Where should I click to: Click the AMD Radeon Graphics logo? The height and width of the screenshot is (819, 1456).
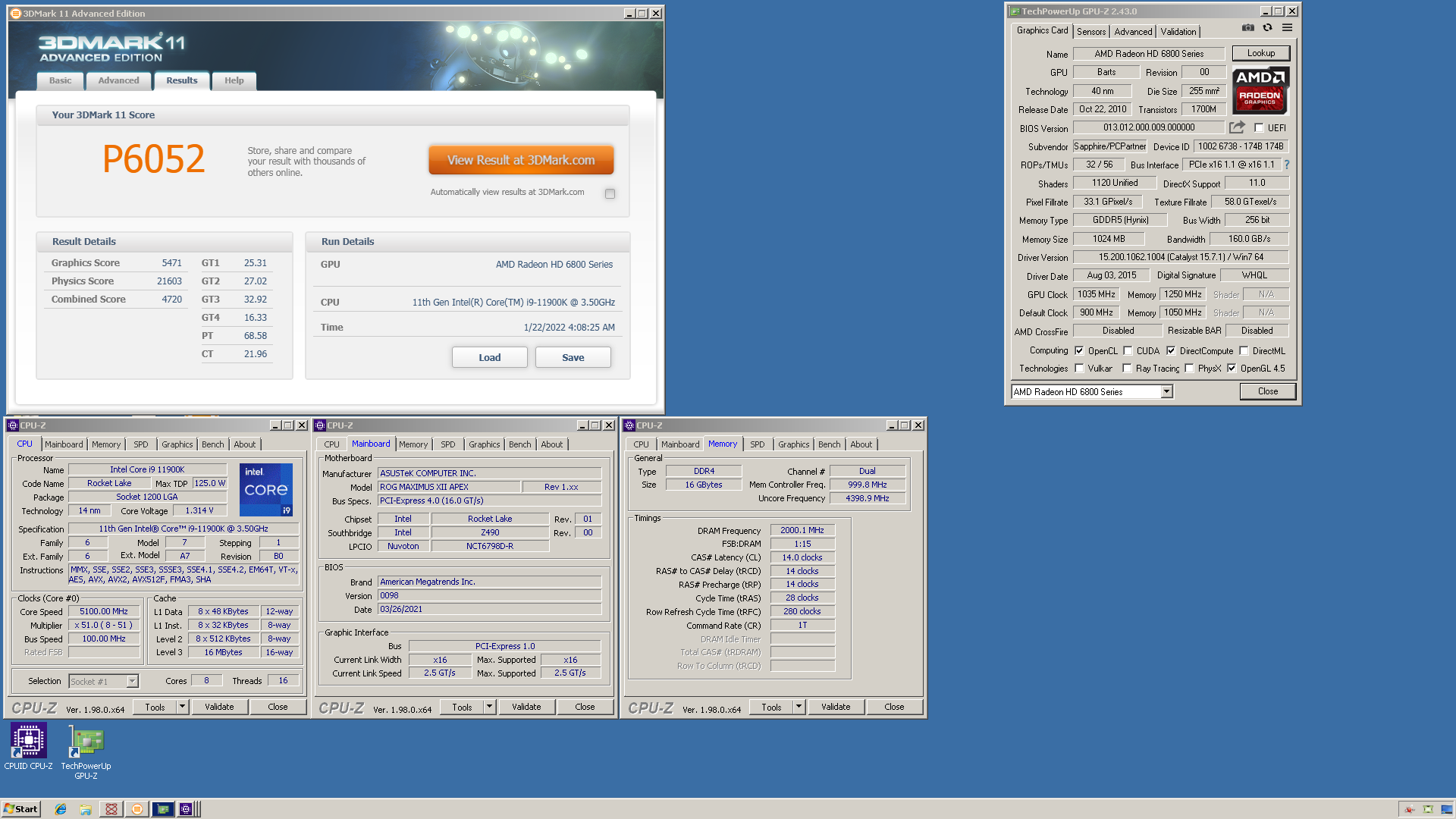pyautogui.click(x=1260, y=91)
